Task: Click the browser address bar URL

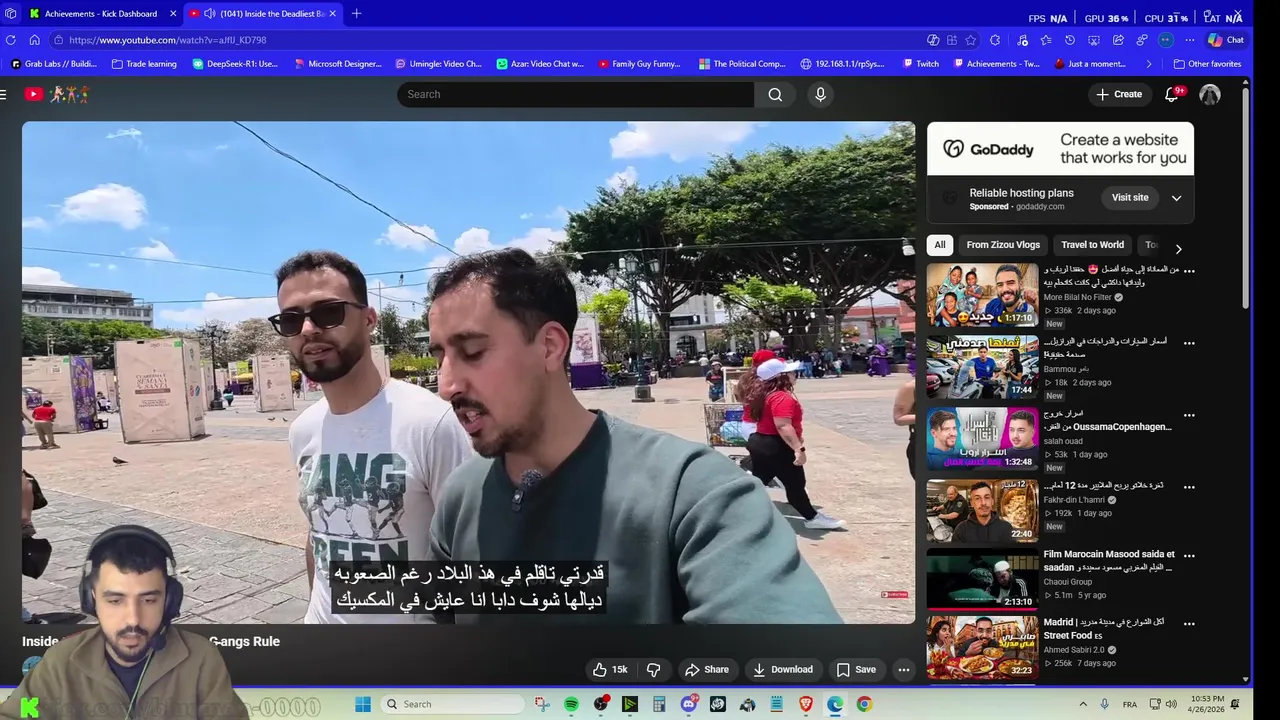Action: click(x=168, y=40)
